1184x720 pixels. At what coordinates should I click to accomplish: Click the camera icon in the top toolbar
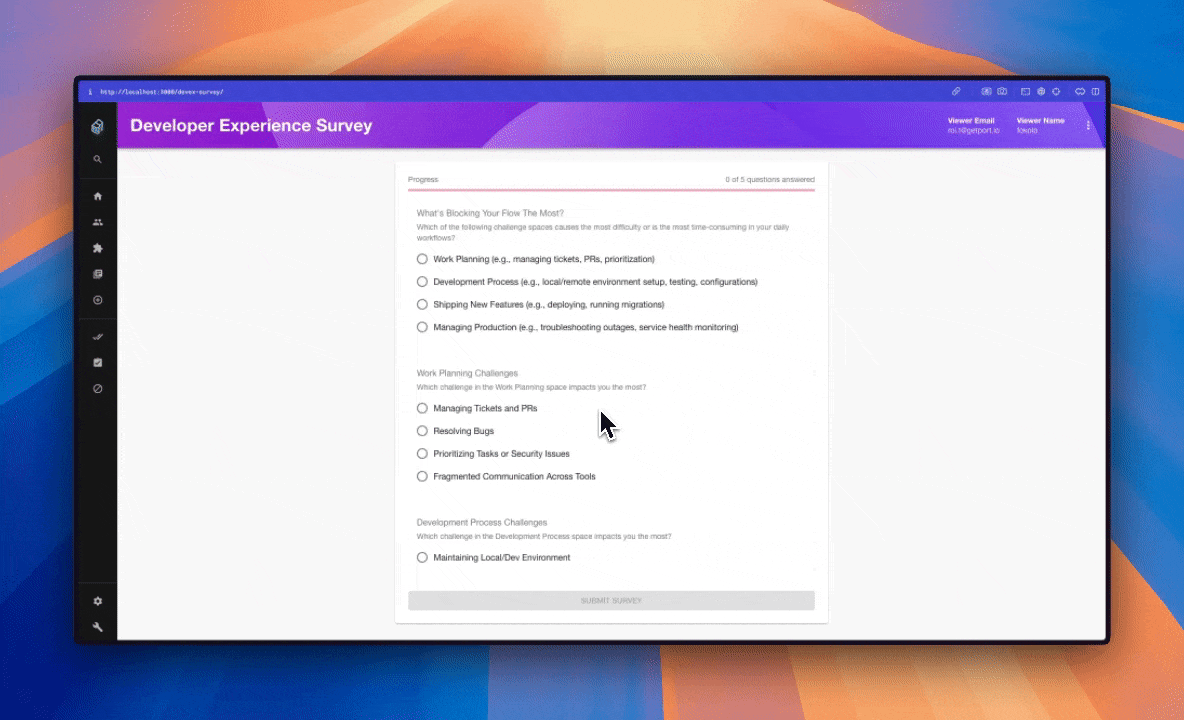pos(1001,91)
